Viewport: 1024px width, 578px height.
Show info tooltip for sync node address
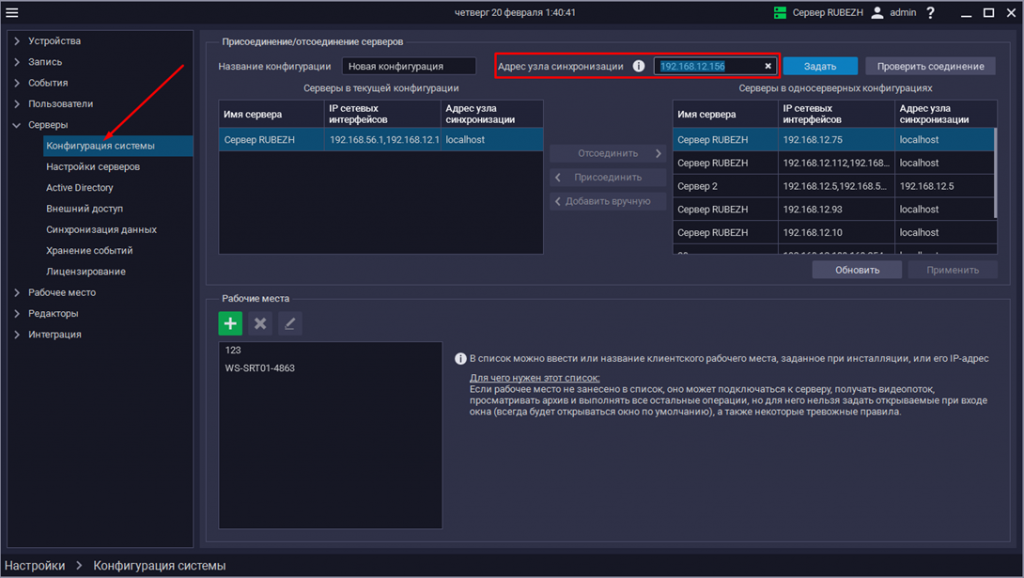[638, 66]
